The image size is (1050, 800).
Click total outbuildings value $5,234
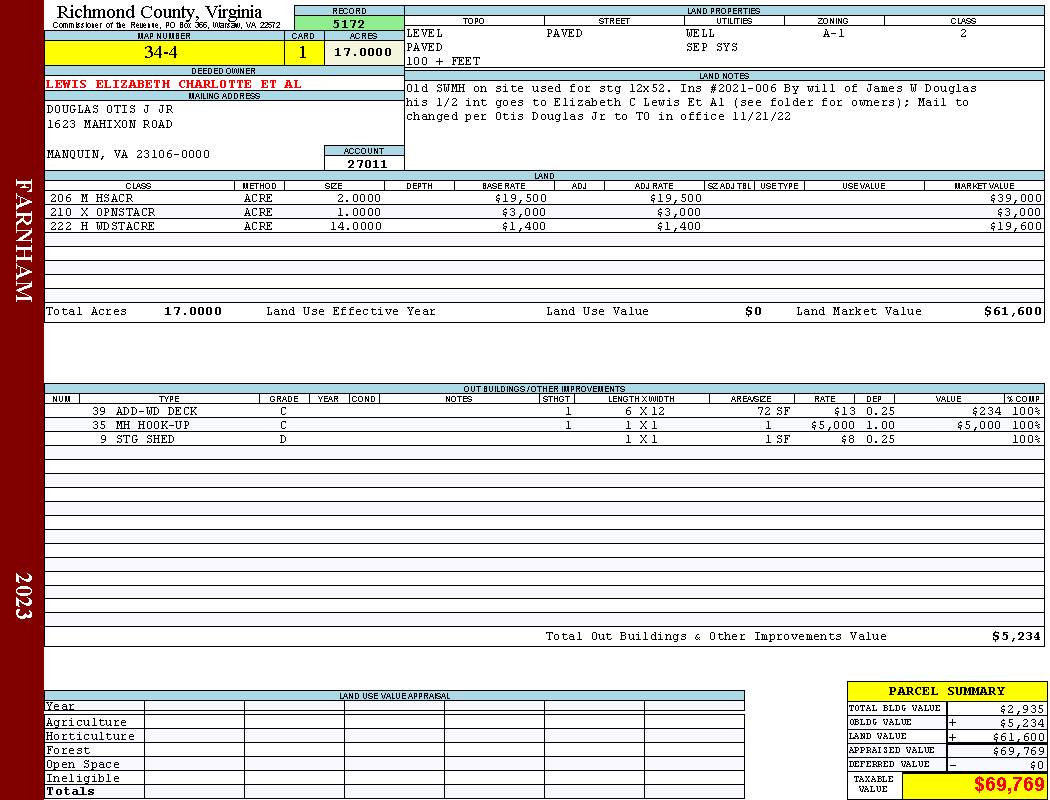[x=1017, y=636]
